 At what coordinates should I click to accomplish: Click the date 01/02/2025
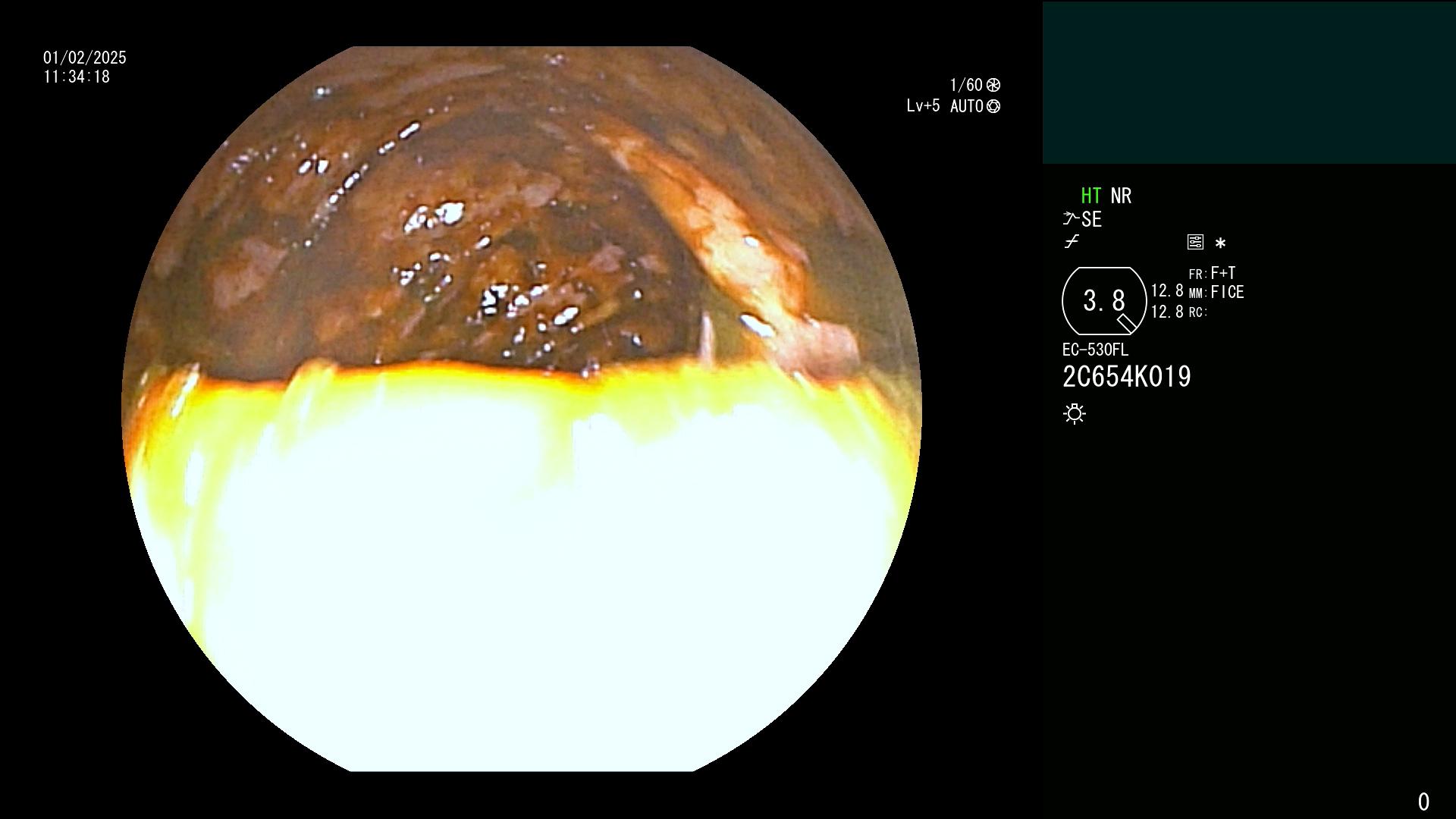click(85, 58)
